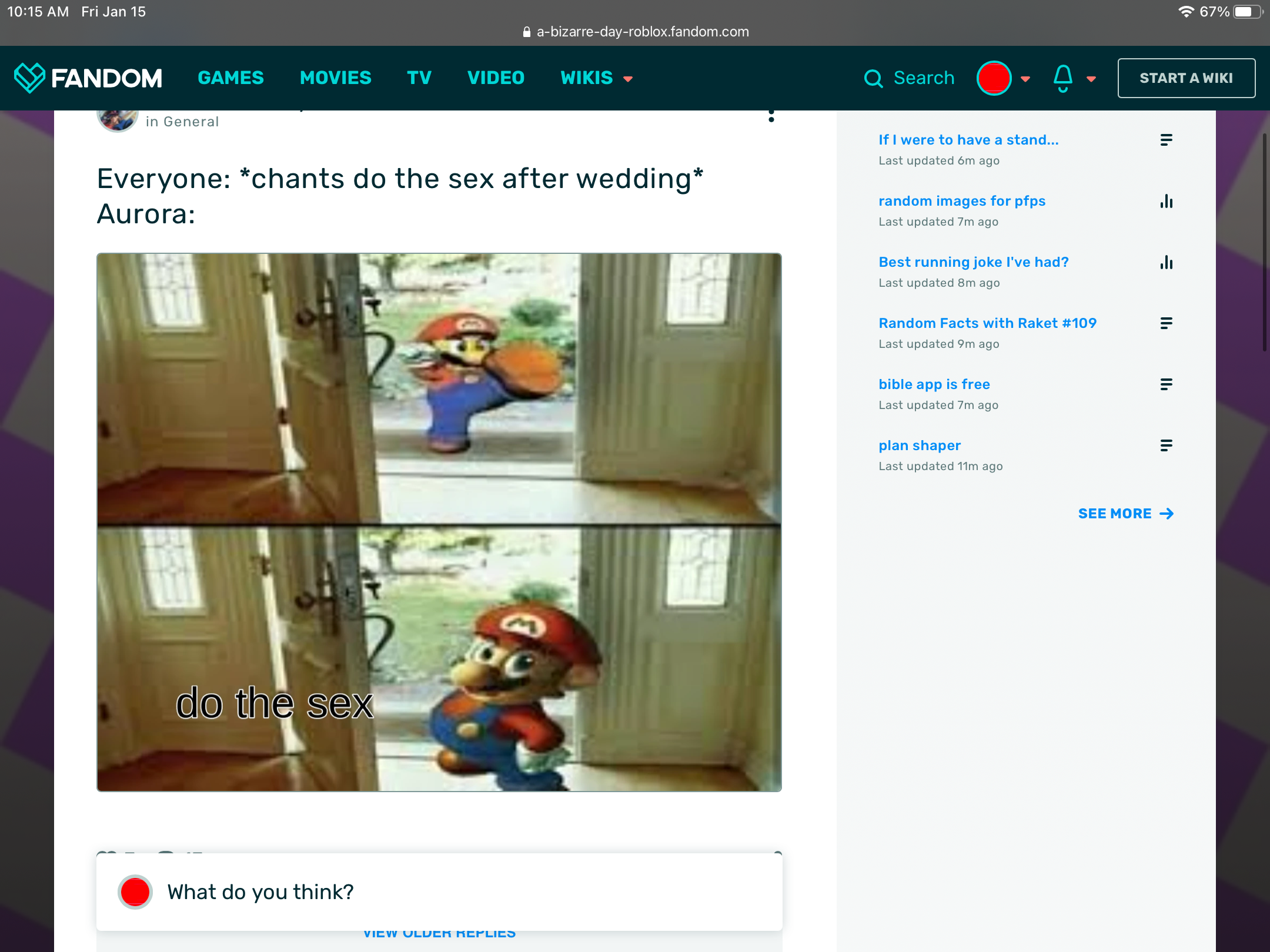The height and width of the screenshot is (952, 1270).
Task: Click the What do you think input field
Action: (x=439, y=891)
